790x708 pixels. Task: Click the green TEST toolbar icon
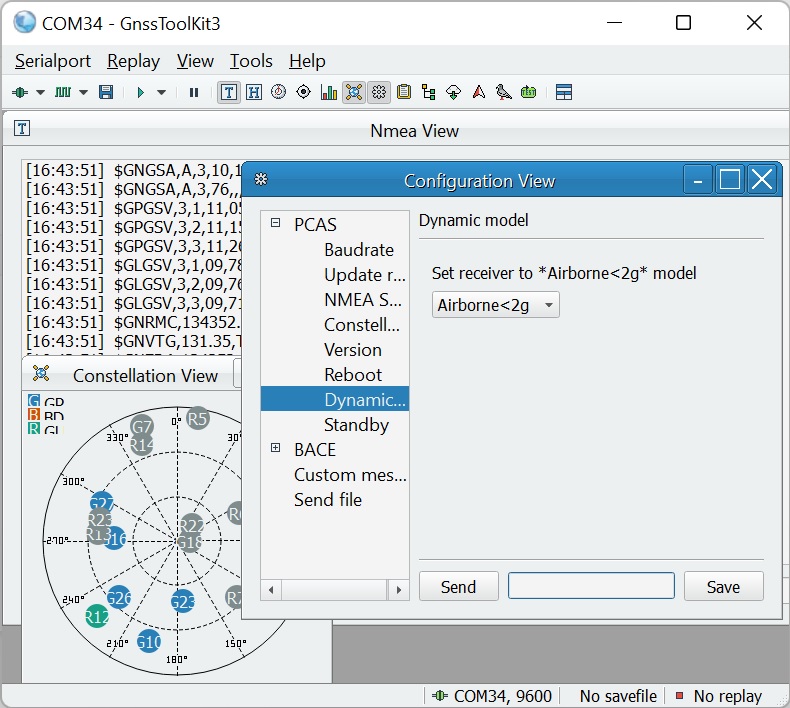tap(528, 92)
